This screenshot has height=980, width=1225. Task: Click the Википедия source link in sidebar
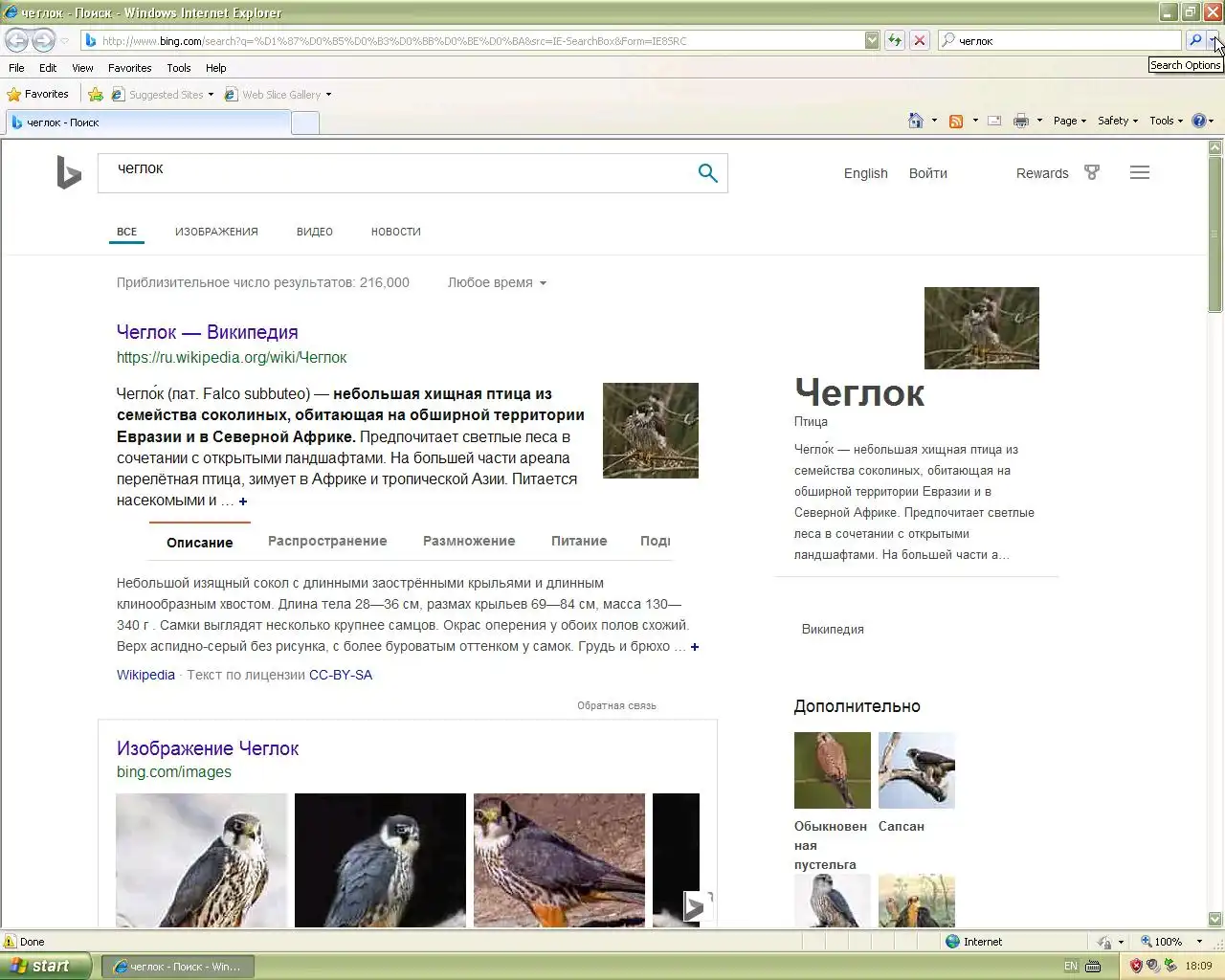click(833, 629)
